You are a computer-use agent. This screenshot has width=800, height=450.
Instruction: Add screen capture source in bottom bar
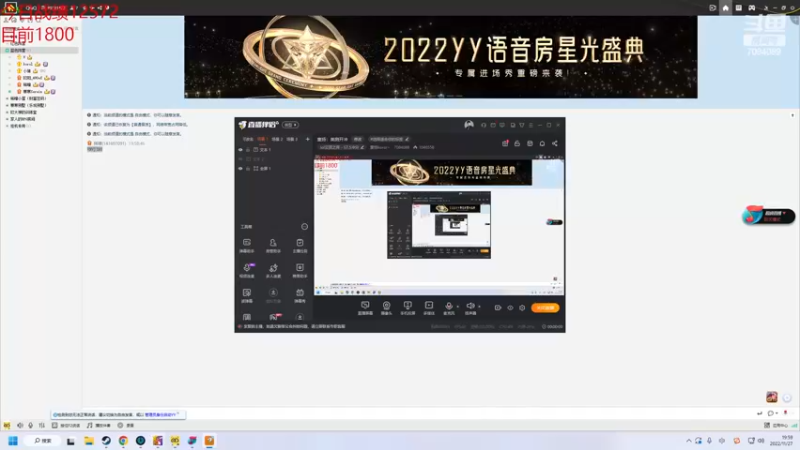tap(365, 308)
